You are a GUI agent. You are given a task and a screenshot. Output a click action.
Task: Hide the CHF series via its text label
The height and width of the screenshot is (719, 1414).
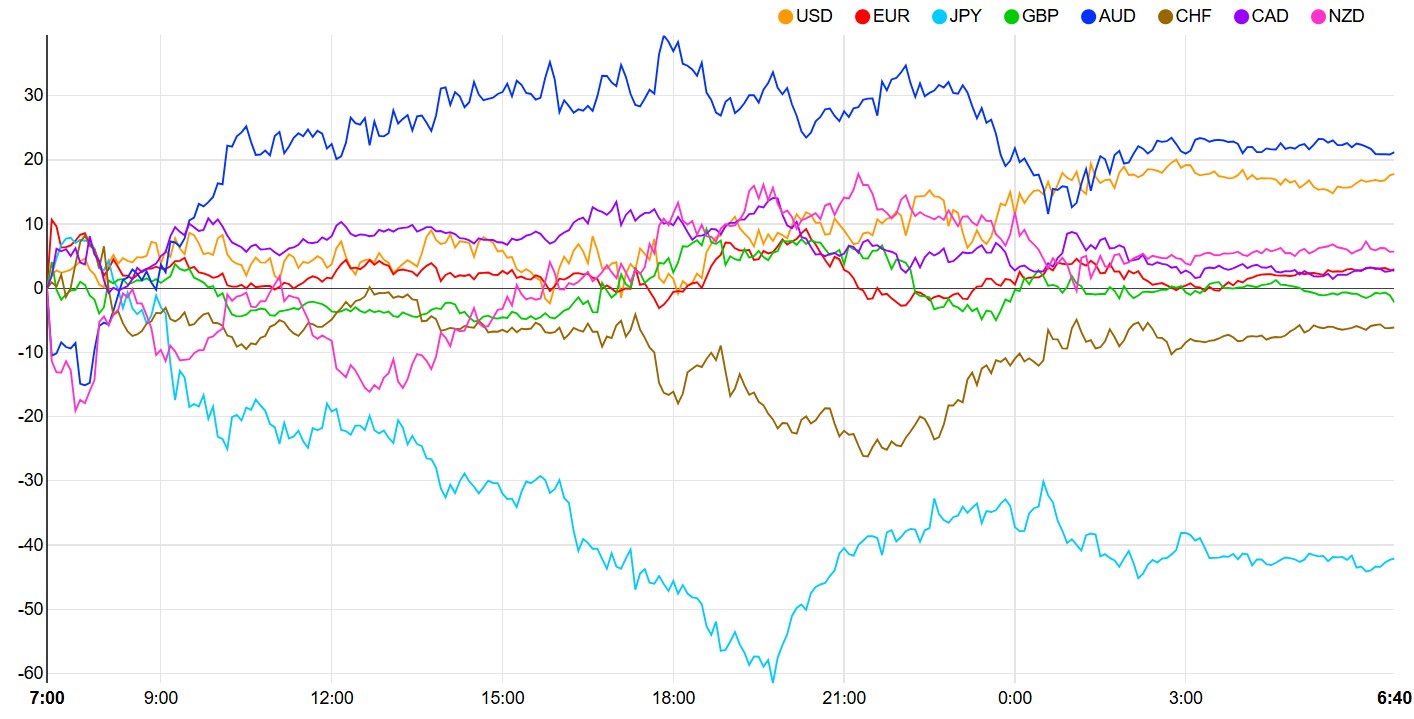coord(1193,16)
